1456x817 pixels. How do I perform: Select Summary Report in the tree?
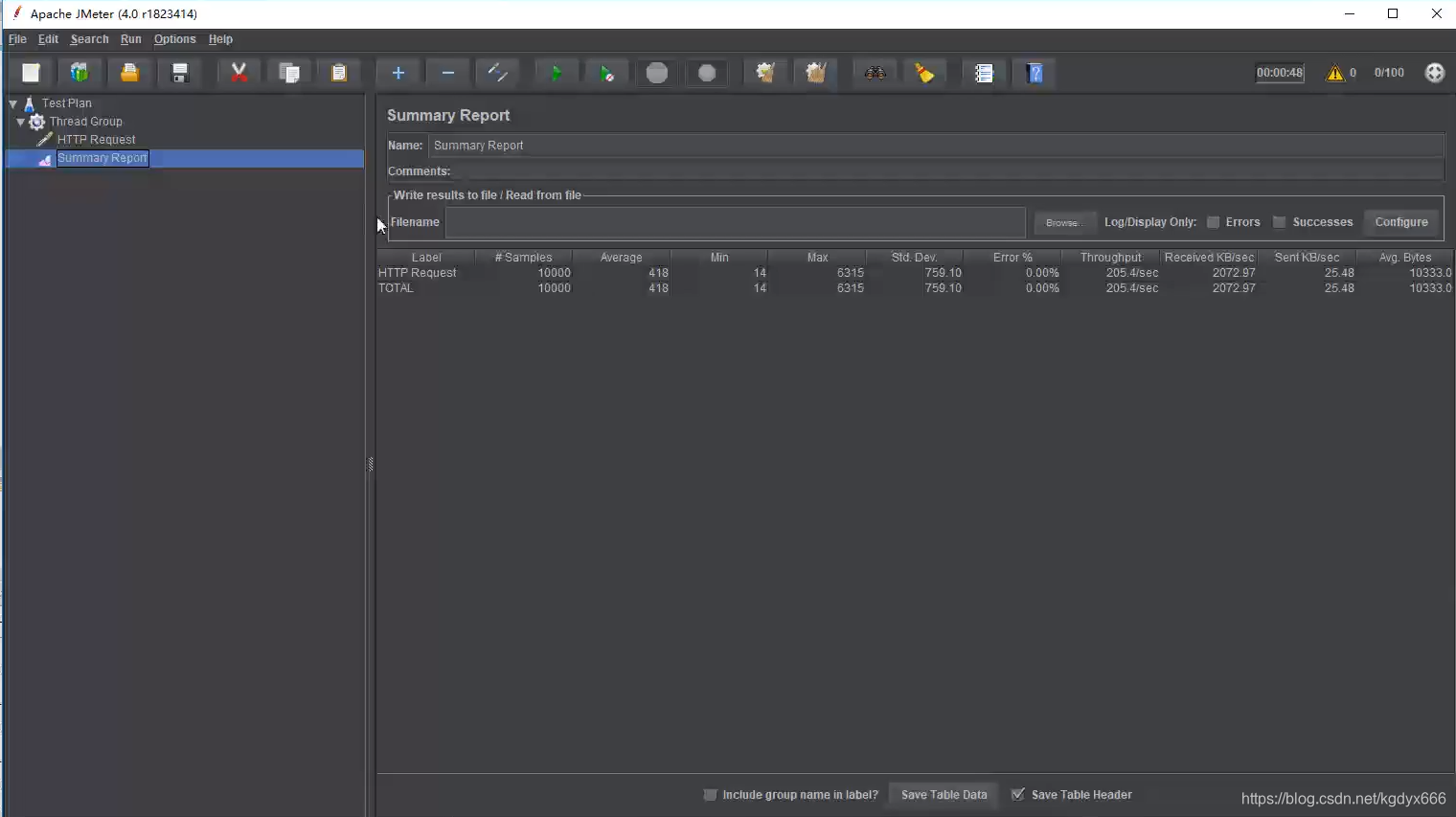(x=102, y=158)
